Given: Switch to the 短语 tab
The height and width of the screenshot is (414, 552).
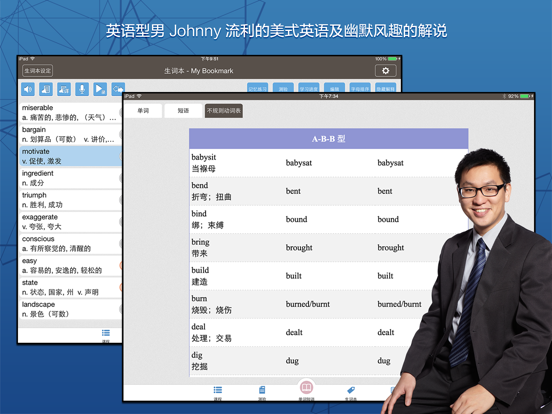Looking at the screenshot, I should tap(183, 111).
